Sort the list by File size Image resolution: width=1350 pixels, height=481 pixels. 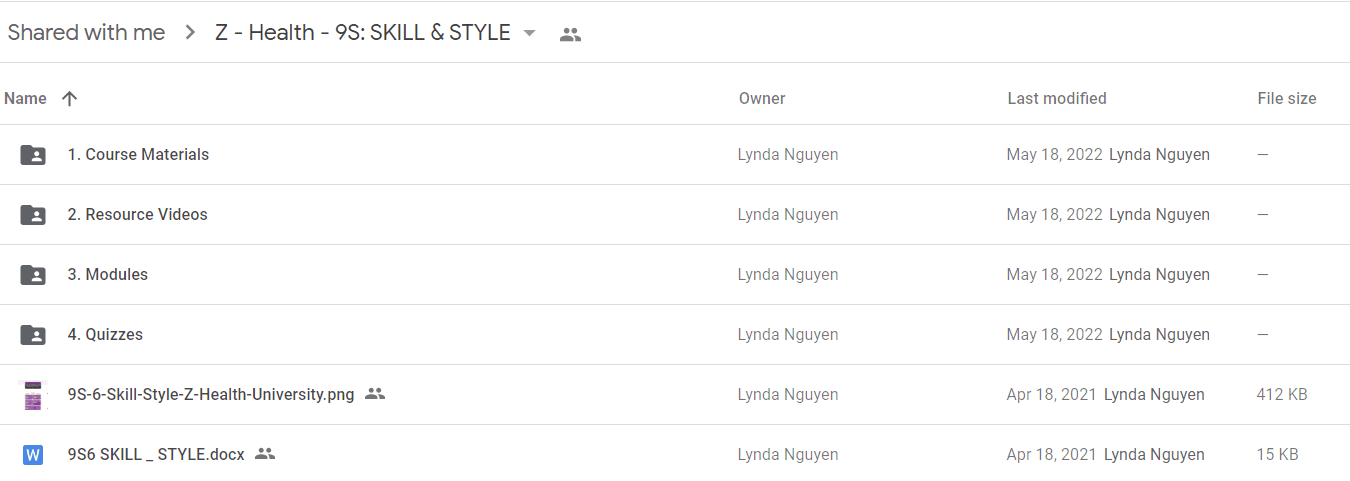pos(1287,98)
